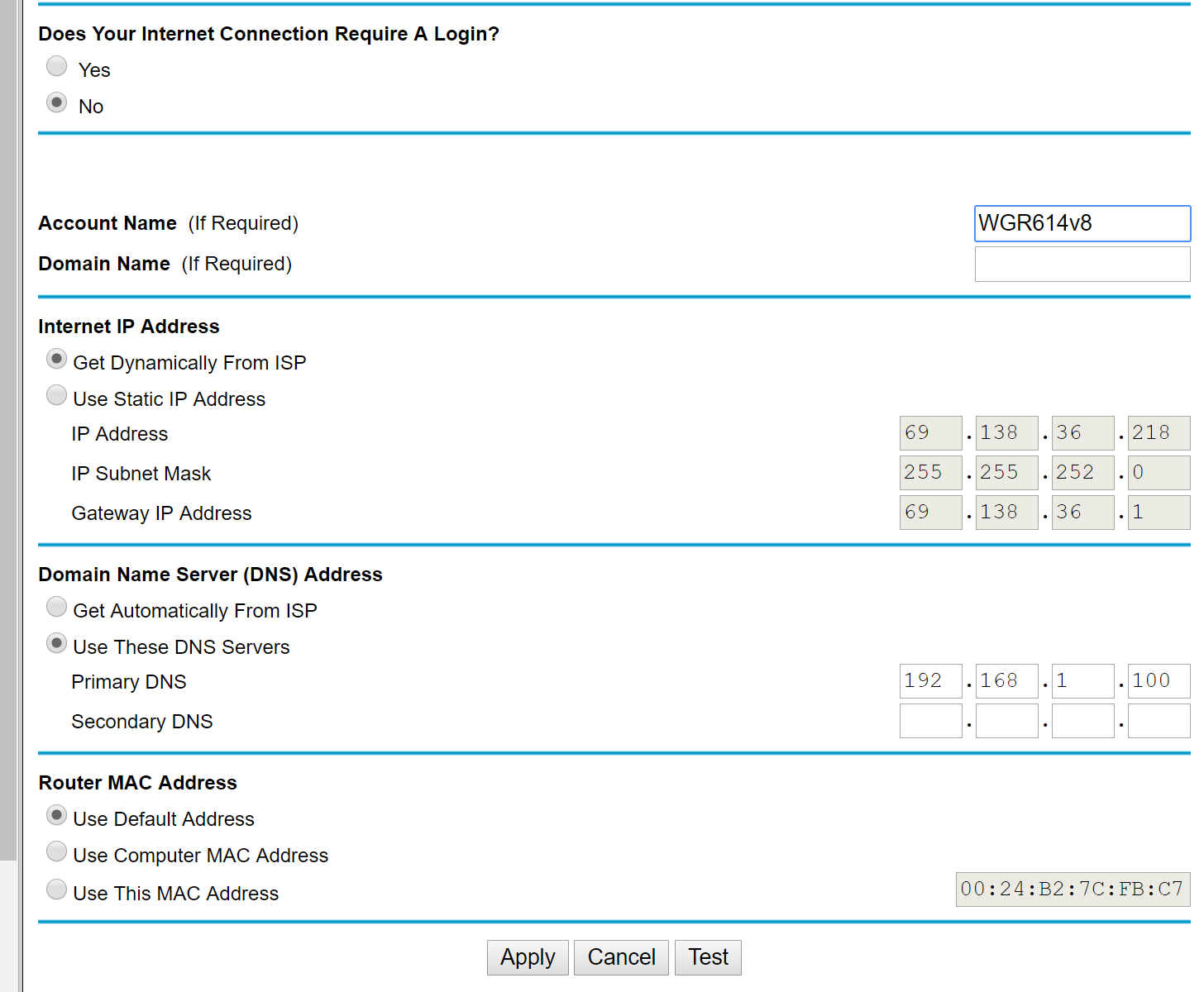Choose Use Static IP Address
The width and height of the screenshot is (1204, 992).
[56, 395]
